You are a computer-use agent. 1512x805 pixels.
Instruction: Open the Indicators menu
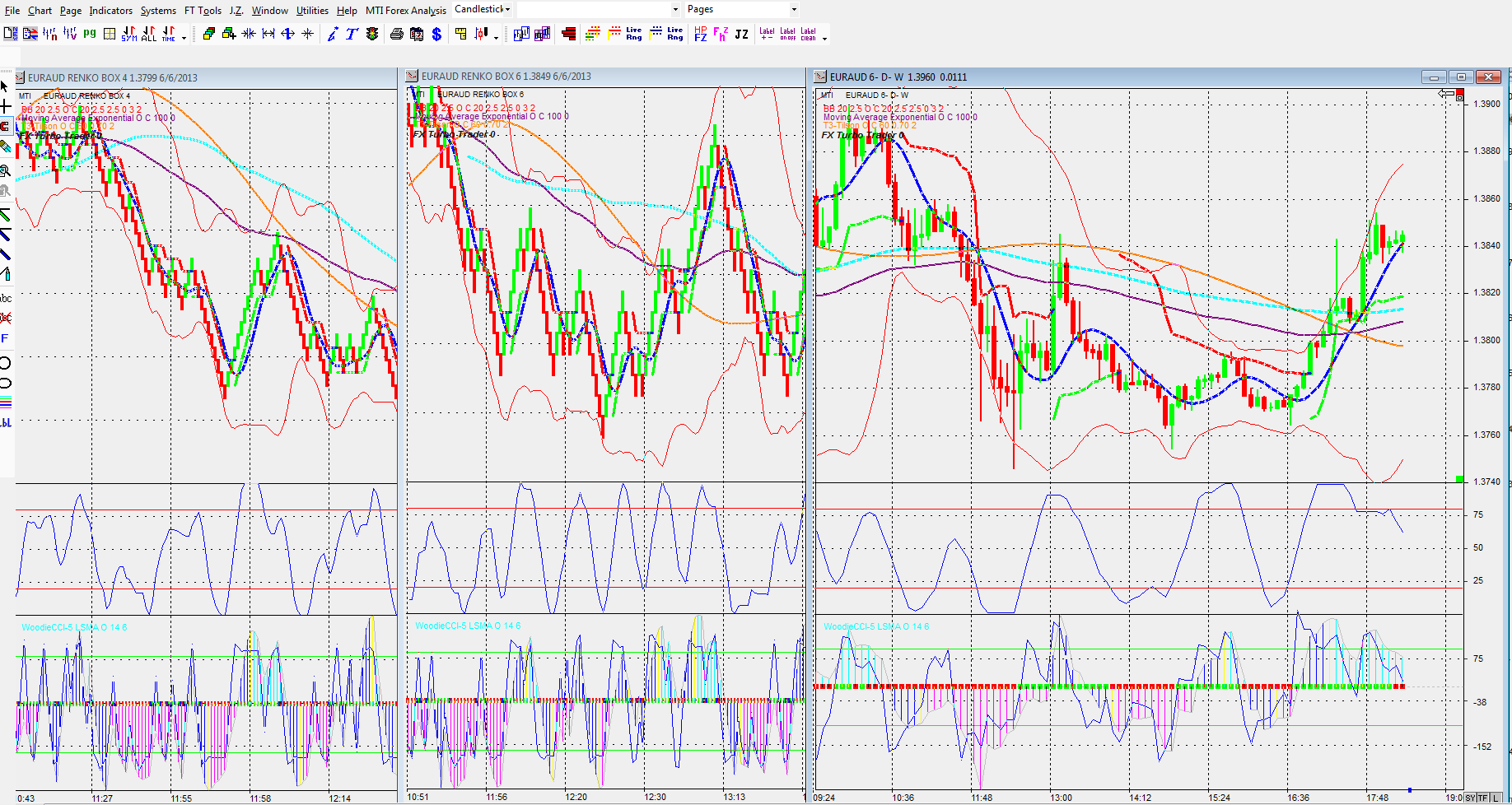[x=111, y=11]
